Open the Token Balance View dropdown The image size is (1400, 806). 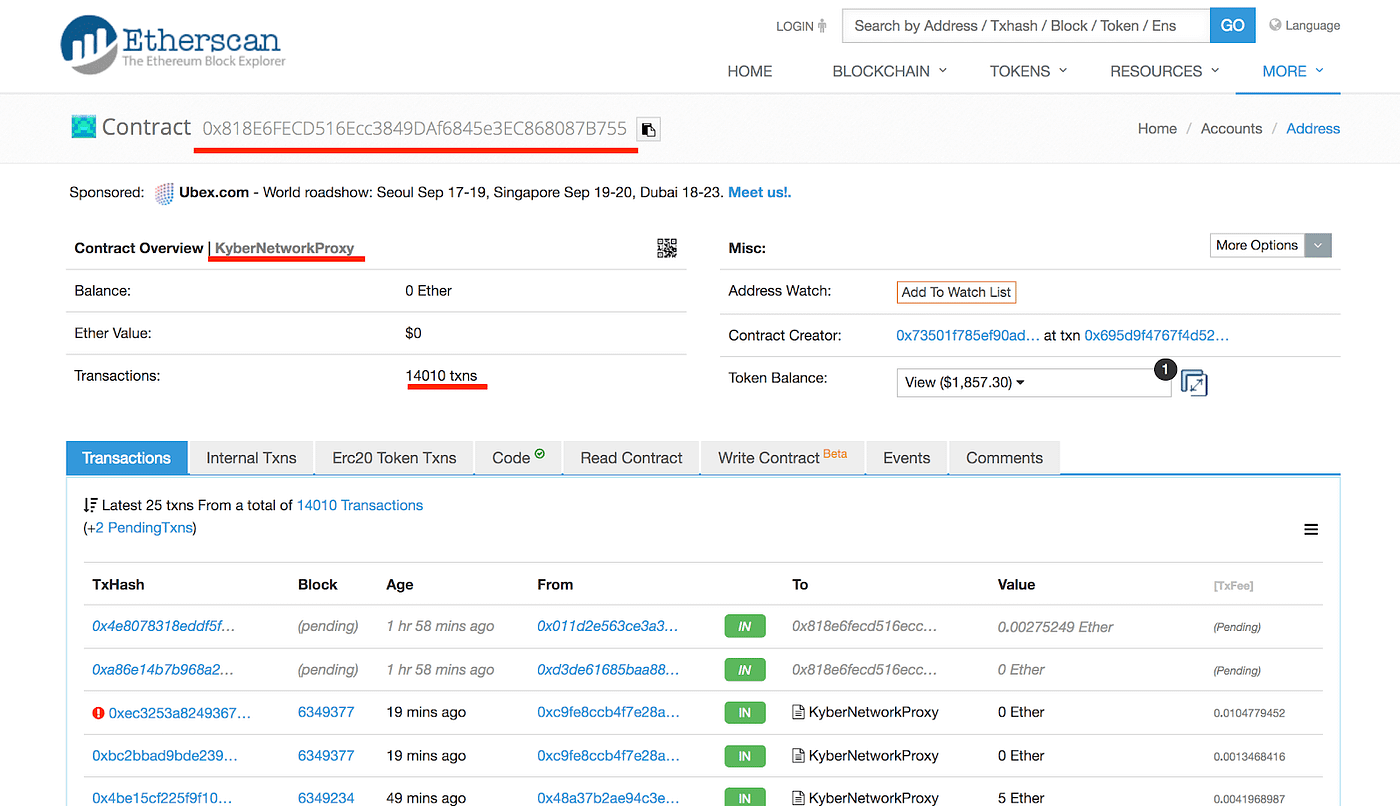[962, 381]
